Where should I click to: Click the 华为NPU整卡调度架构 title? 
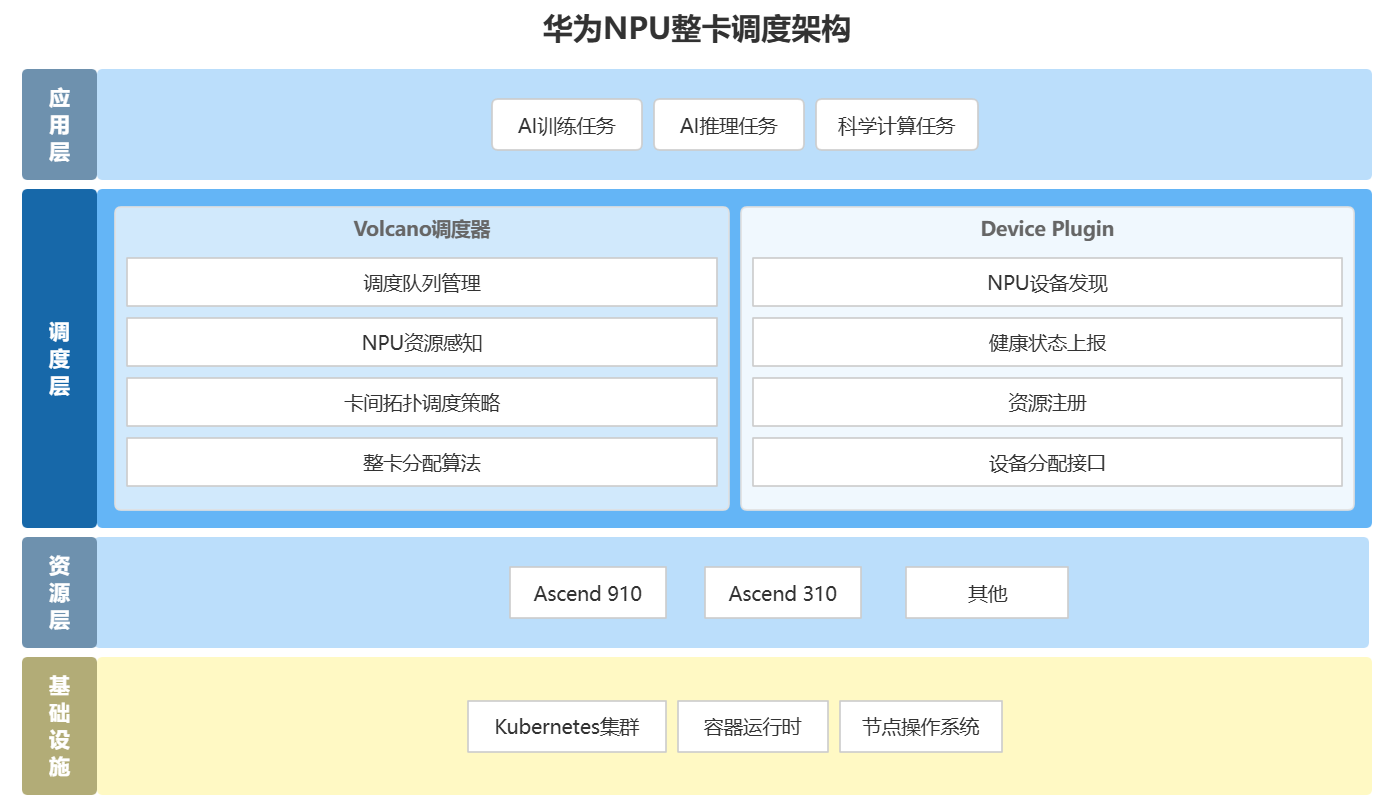click(697, 29)
